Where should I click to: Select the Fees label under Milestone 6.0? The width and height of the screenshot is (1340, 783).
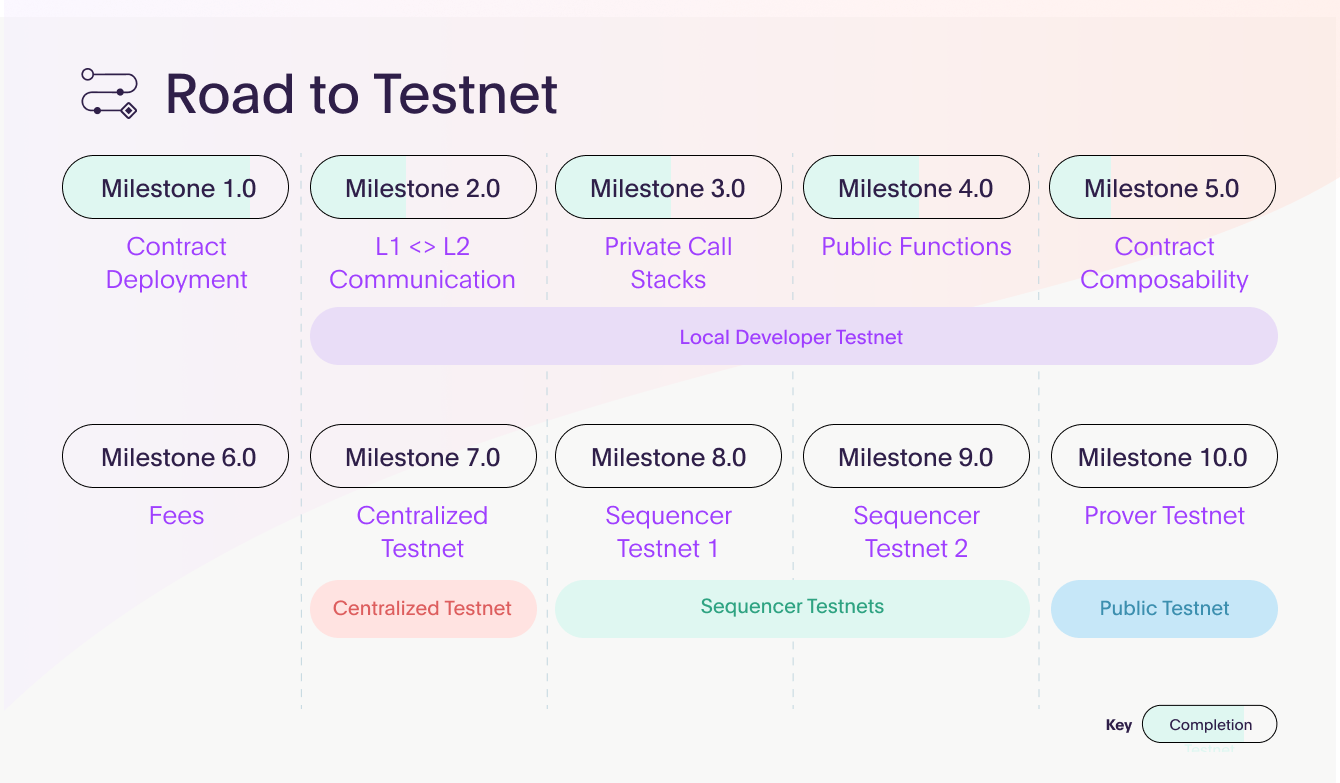point(176,516)
